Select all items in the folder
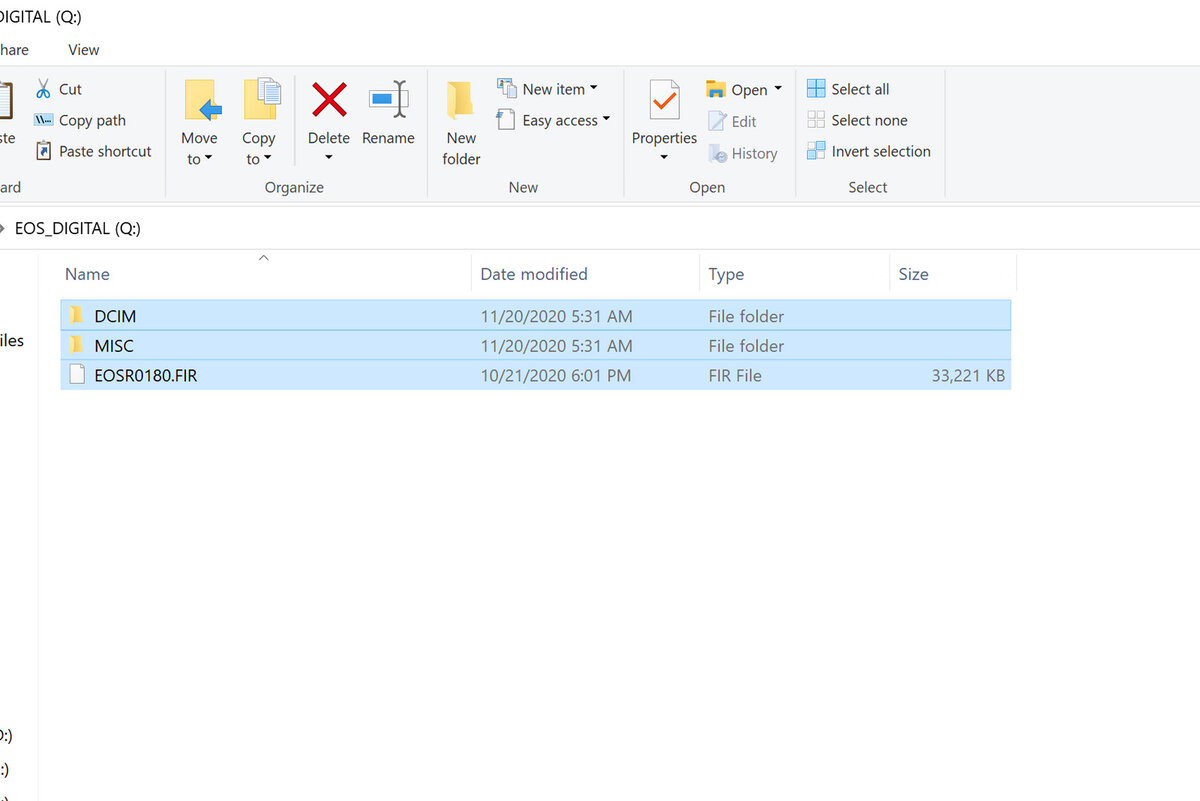The image size is (1200, 801). point(847,89)
